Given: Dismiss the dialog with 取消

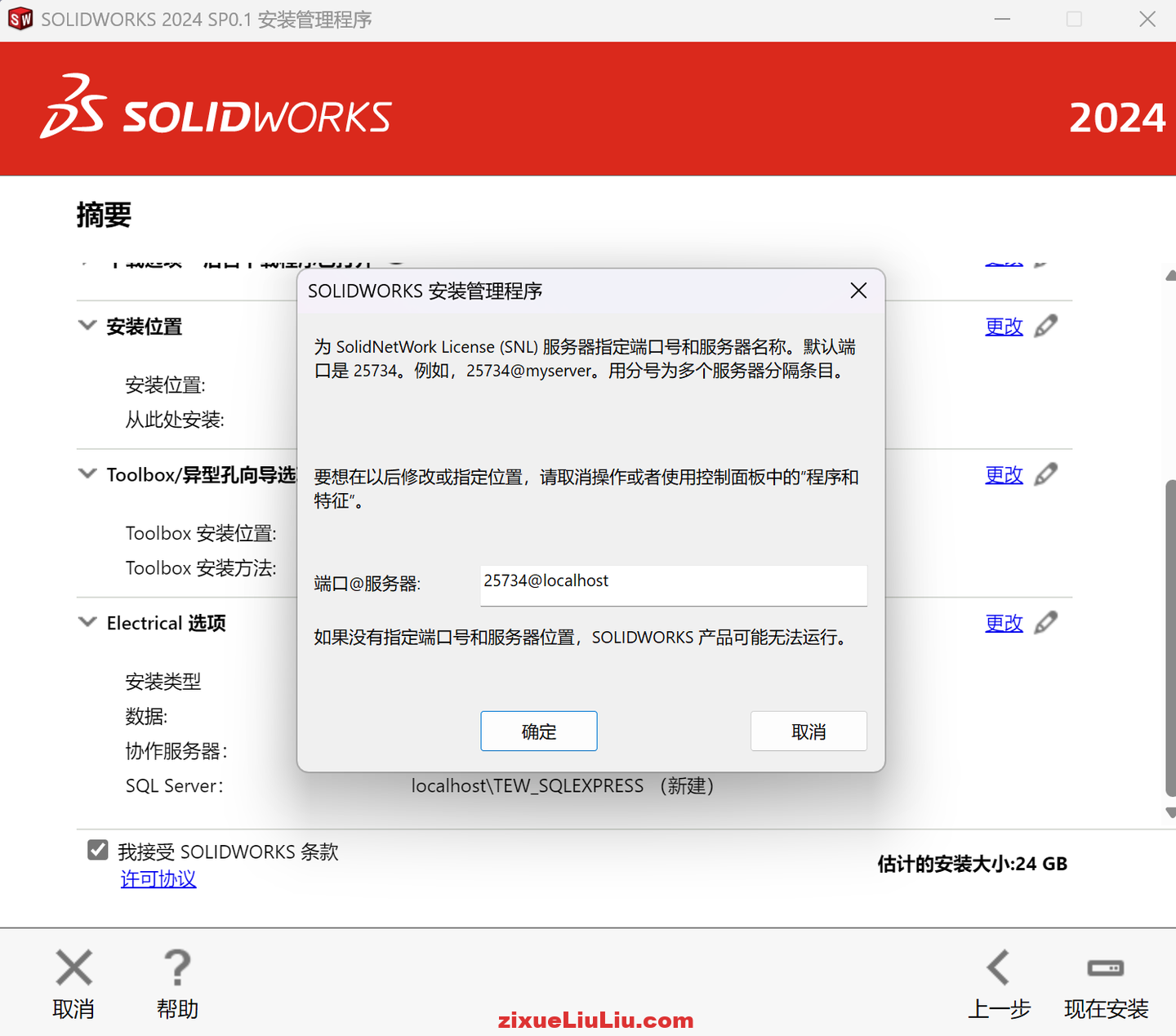Looking at the screenshot, I should tap(808, 731).
